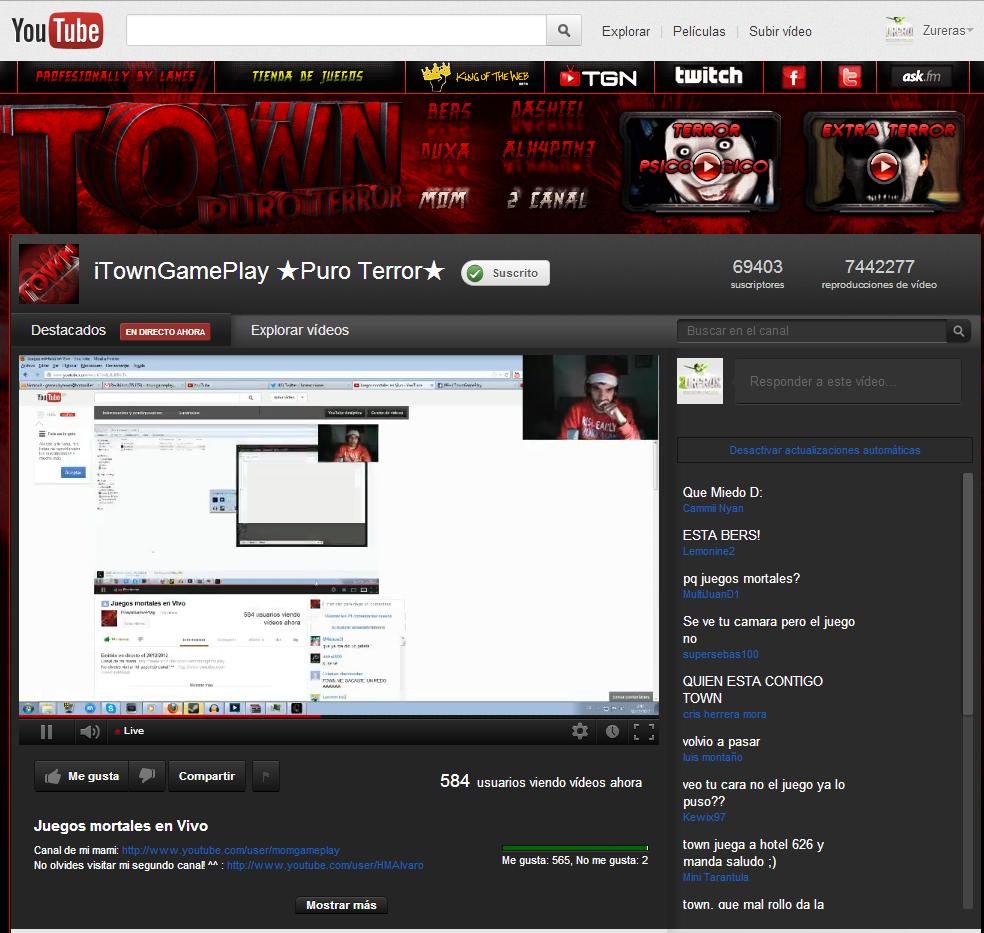Viewport: 984px width, 933px height.
Task: Pause the live video
Action: (46, 732)
